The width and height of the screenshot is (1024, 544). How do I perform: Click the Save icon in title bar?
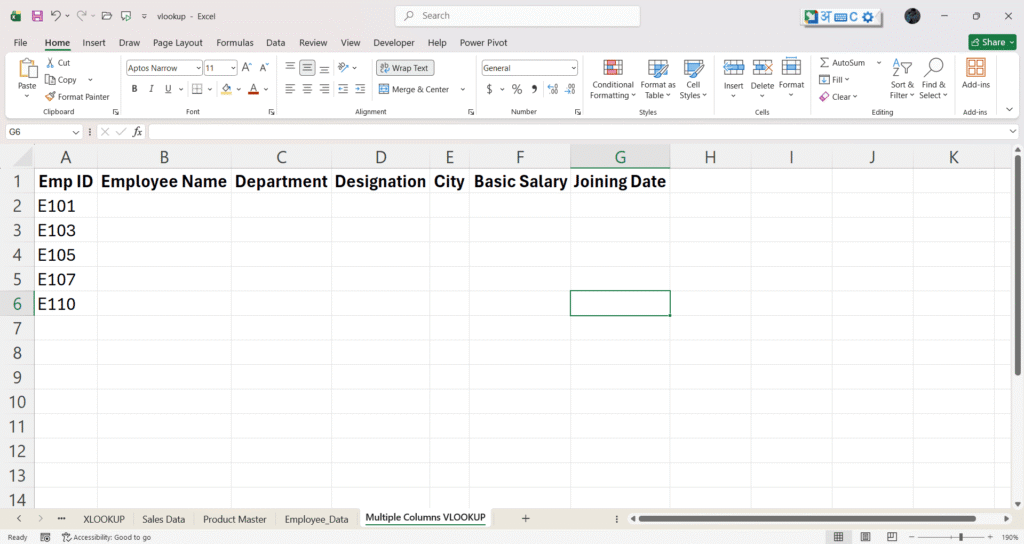tap(37, 16)
